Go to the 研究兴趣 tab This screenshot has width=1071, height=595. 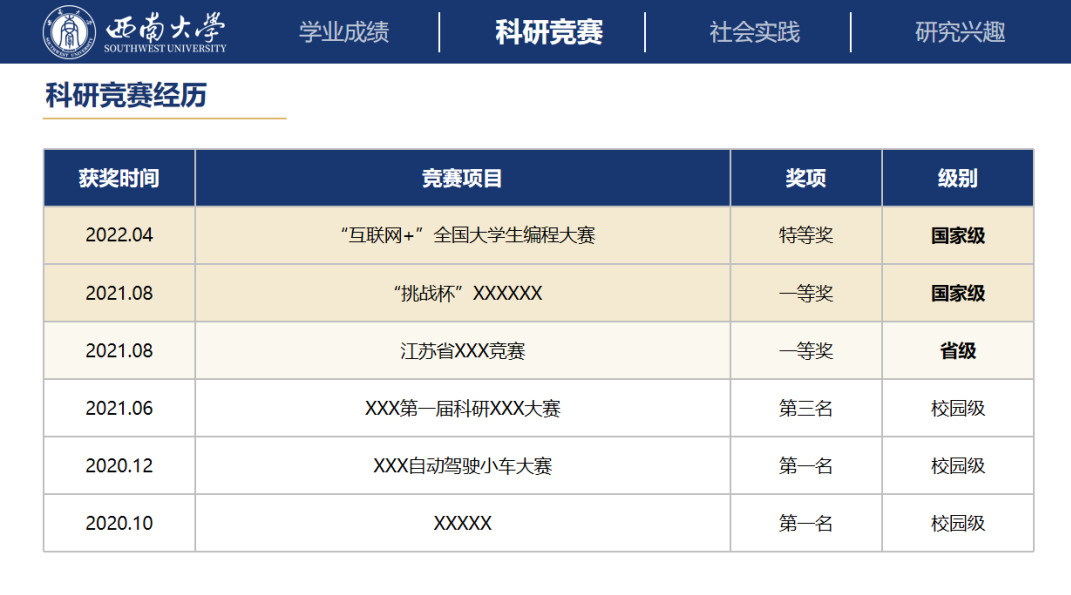coord(960,32)
